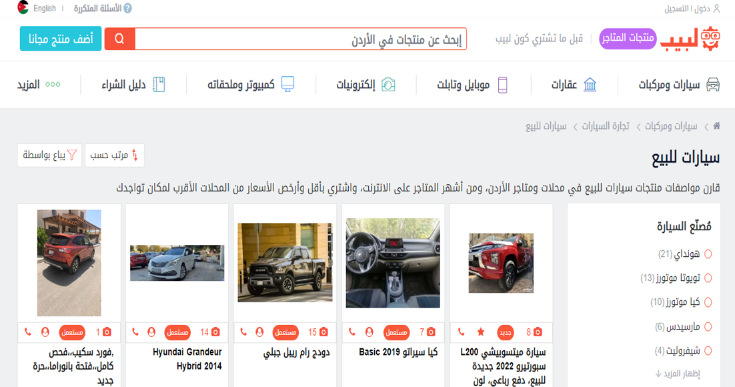Click the camera icon for إلكترونيات
This screenshot has width=735, height=387.
(x=388, y=85)
